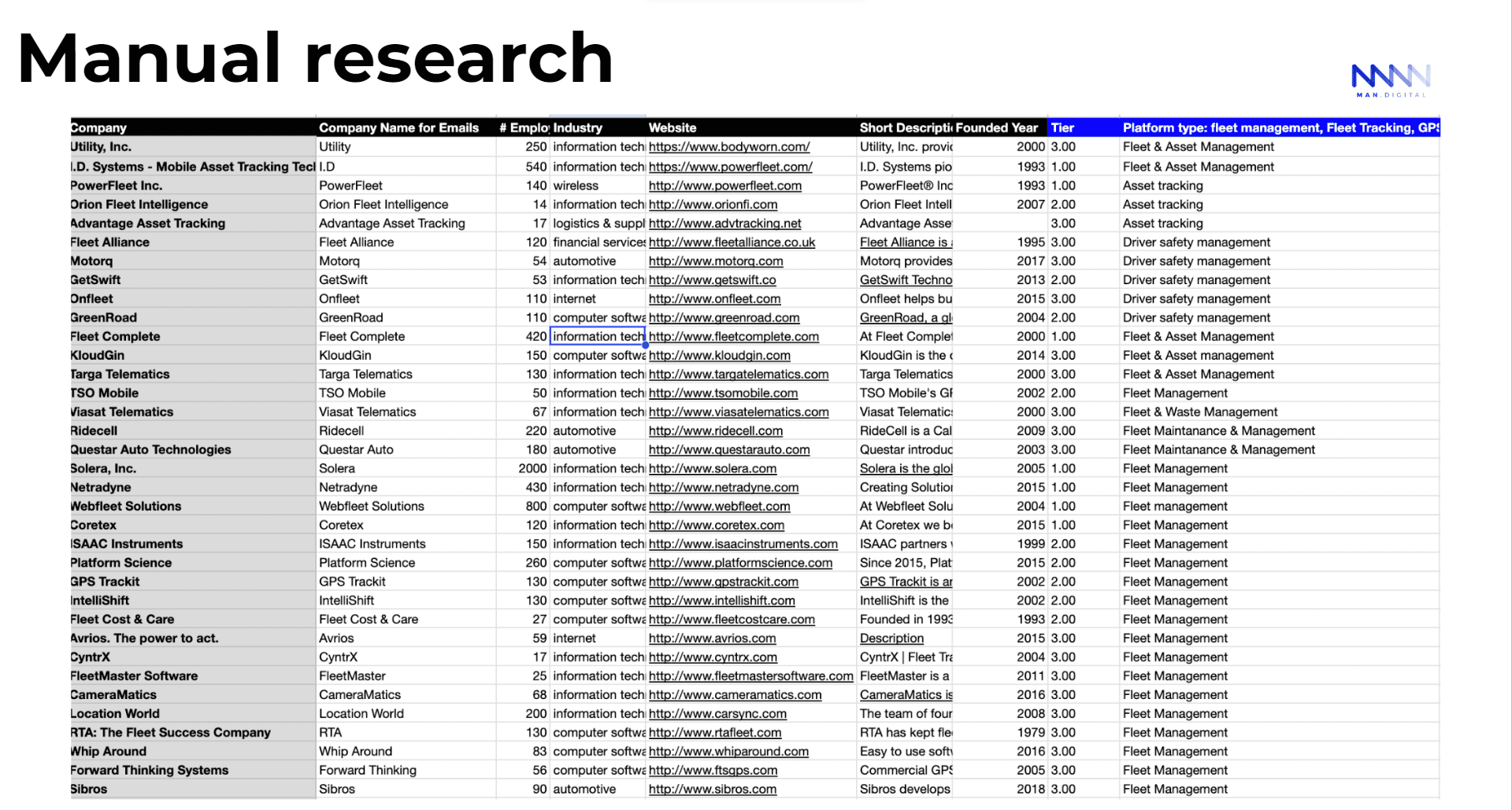This screenshot has height=810, width=1512.
Task: Open the coretex.com link
Action: (x=717, y=526)
